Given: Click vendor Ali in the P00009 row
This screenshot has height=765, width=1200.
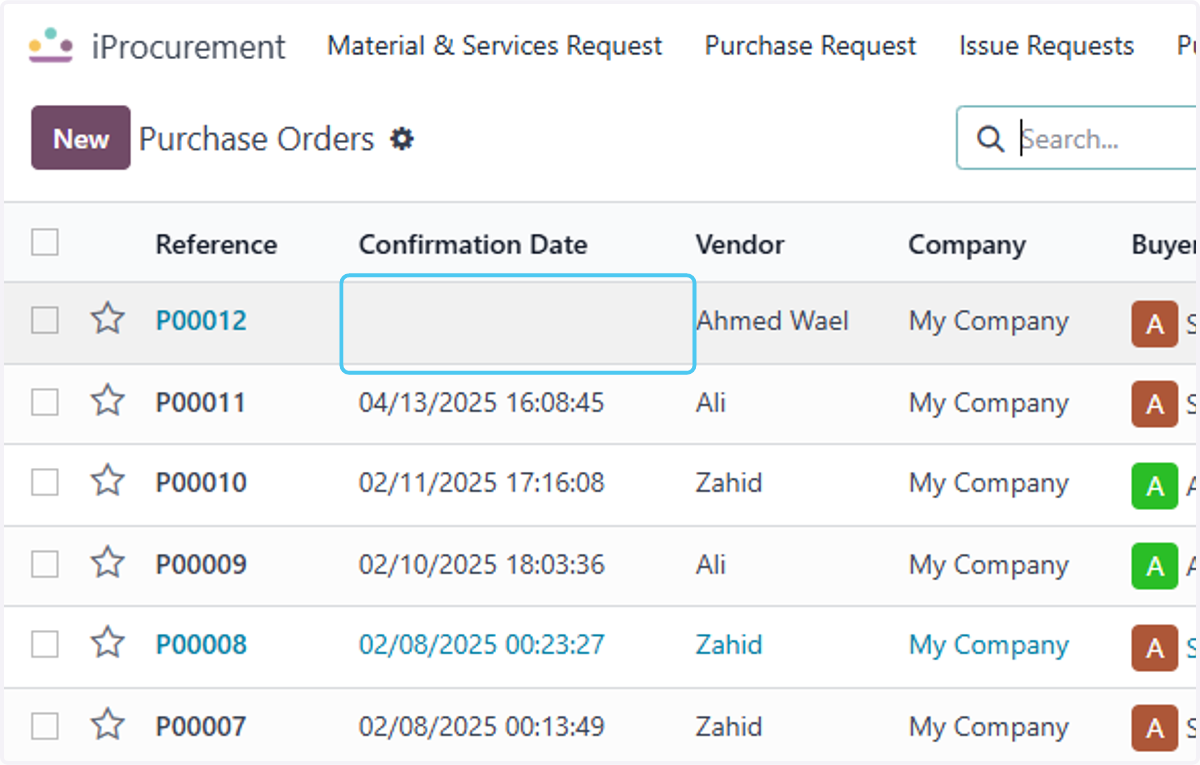Looking at the screenshot, I should (x=711, y=565).
